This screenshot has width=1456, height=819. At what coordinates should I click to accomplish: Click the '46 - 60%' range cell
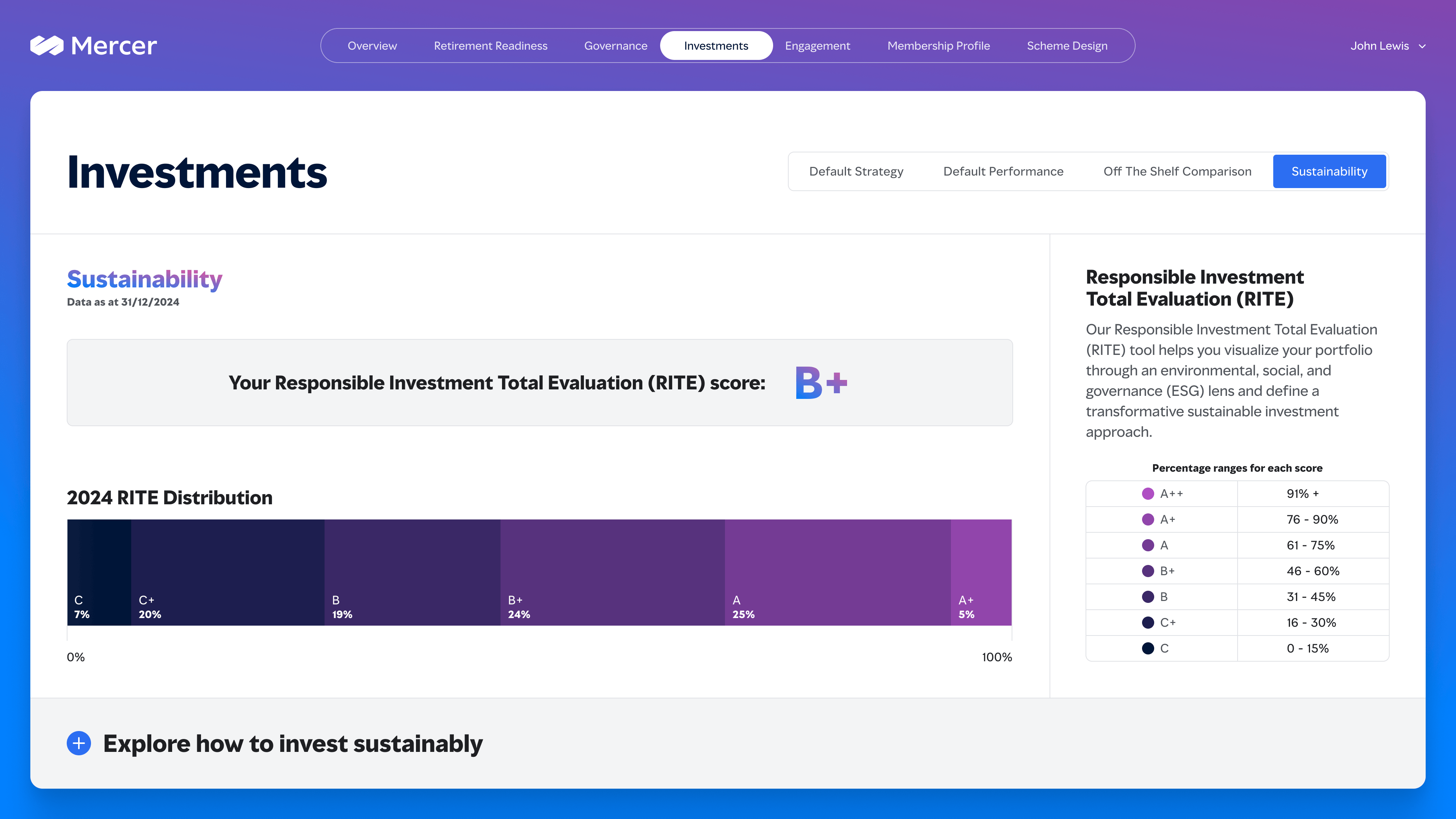pyautogui.click(x=1313, y=571)
